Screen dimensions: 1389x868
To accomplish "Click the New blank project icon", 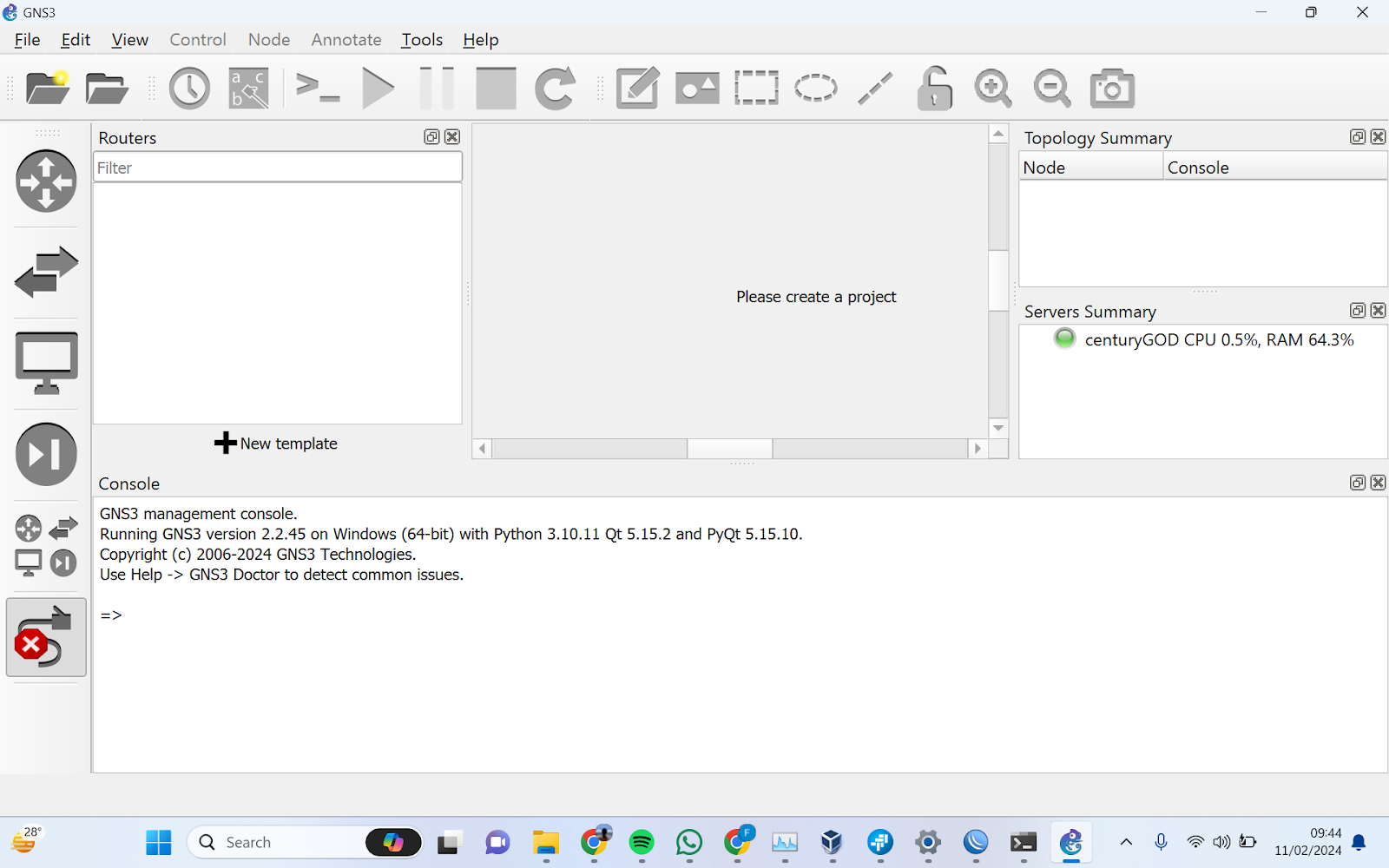I will tap(48, 88).
